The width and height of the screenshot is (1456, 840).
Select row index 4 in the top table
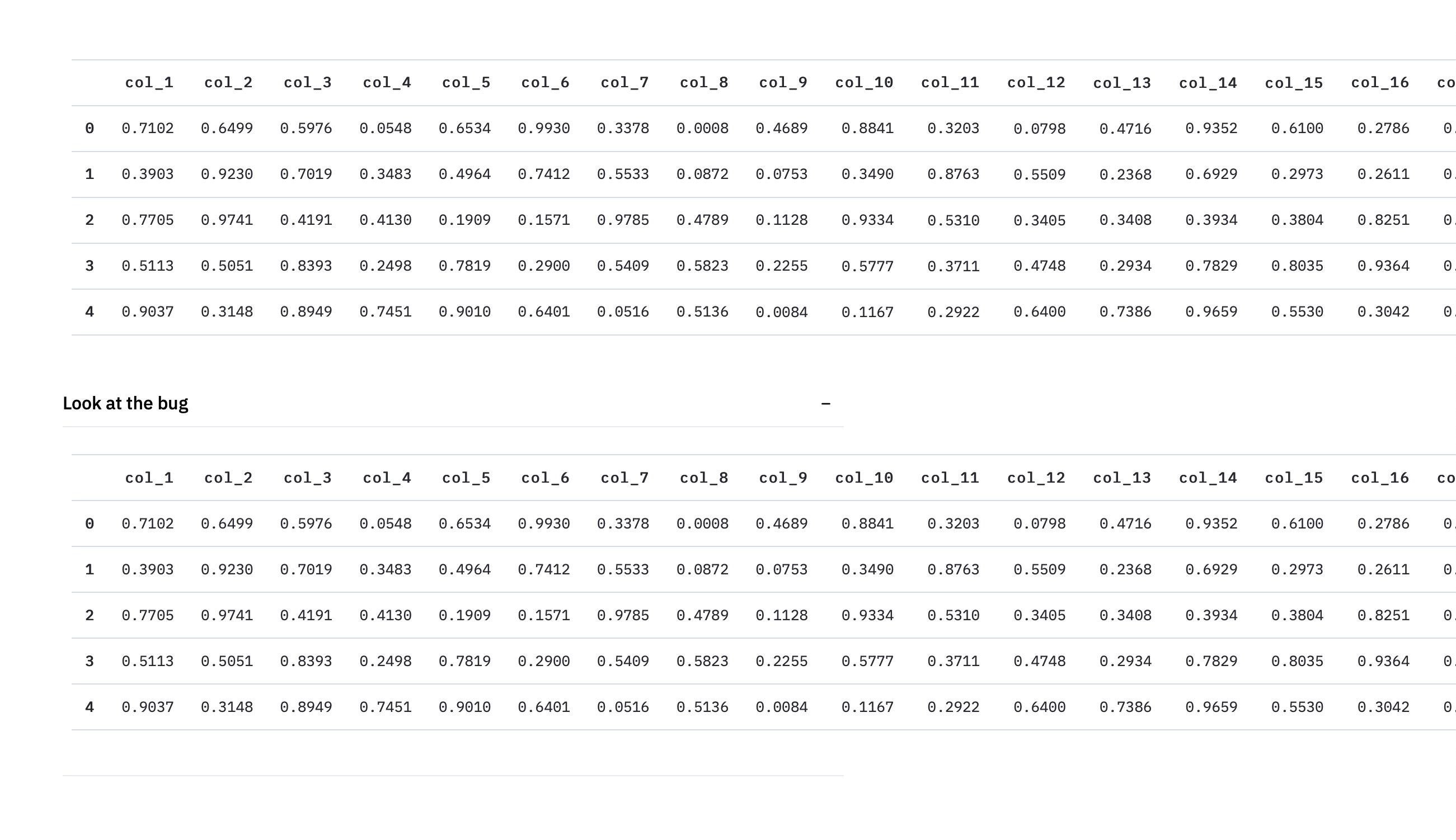[x=89, y=311]
